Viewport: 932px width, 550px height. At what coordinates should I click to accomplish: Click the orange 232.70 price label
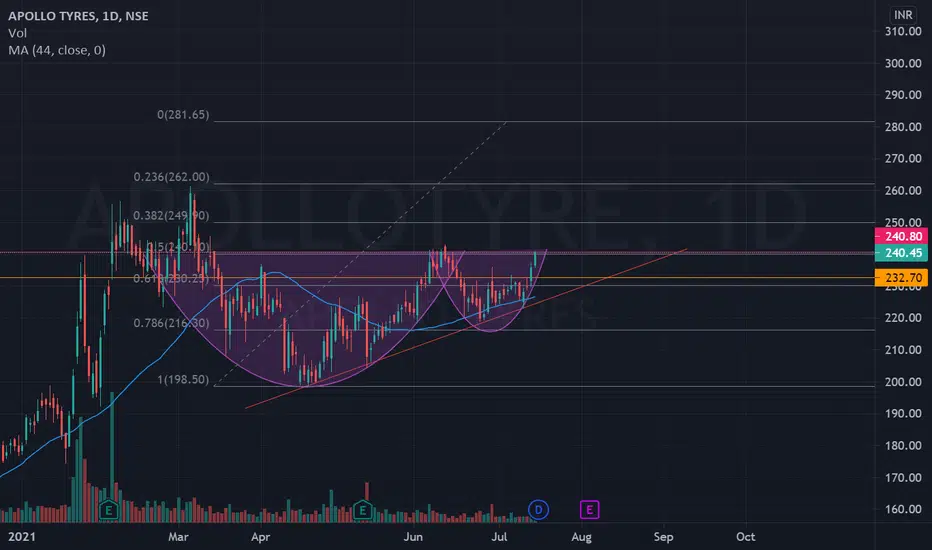(901, 278)
